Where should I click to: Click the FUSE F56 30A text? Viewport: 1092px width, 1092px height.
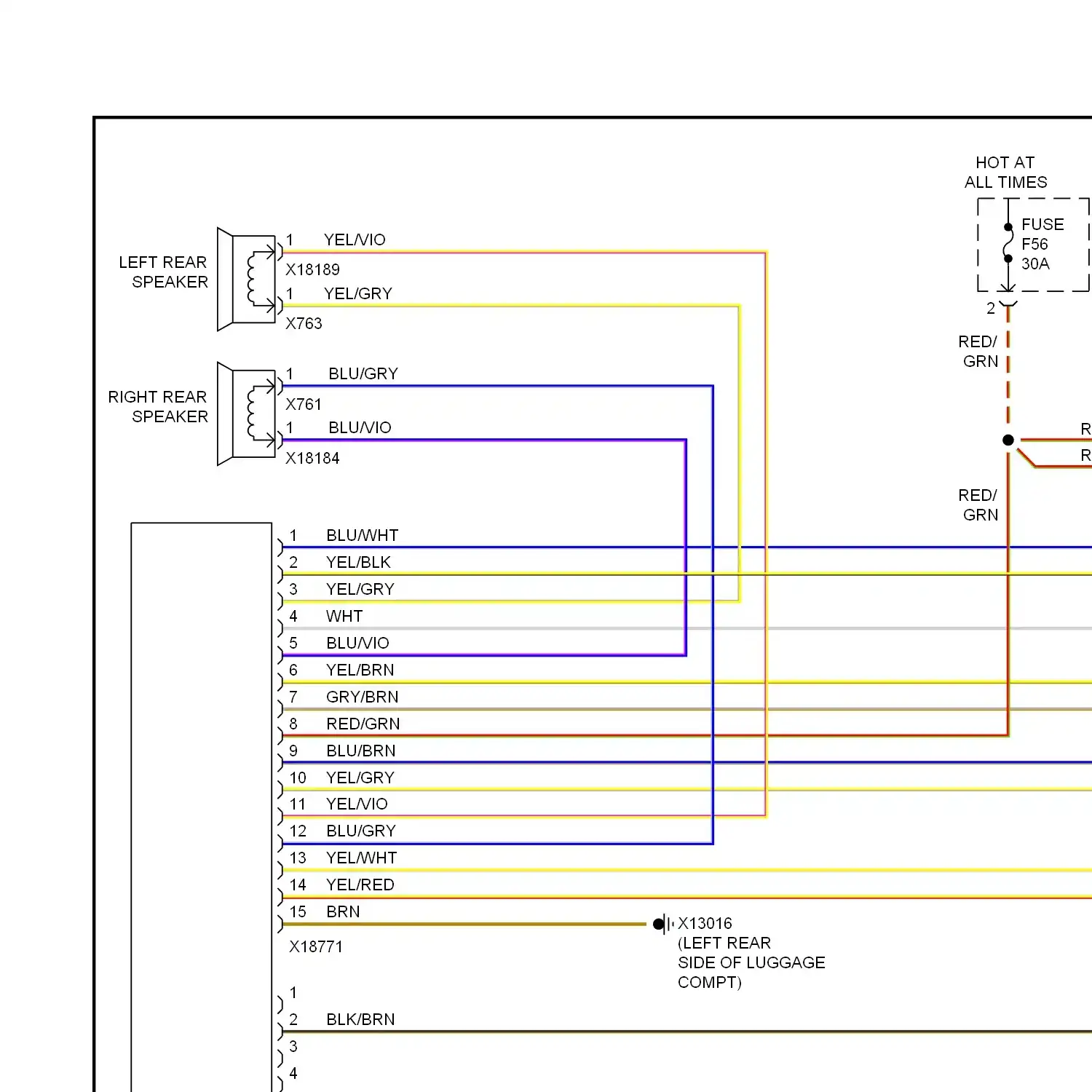[x=1042, y=244]
